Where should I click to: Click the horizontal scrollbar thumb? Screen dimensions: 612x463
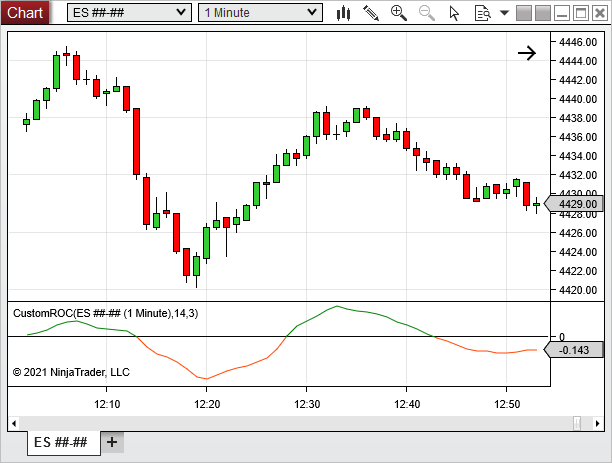tap(576, 424)
